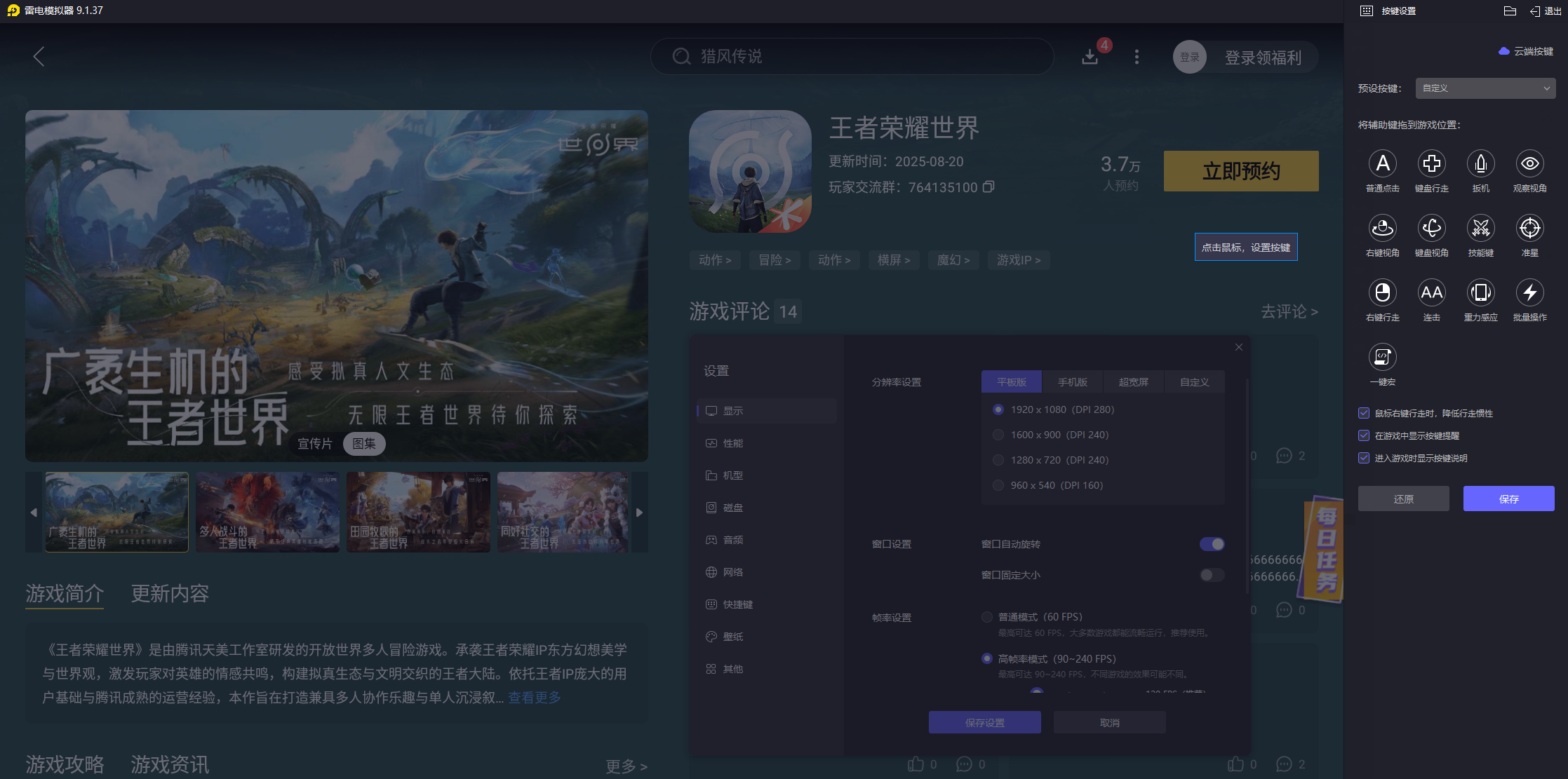This screenshot has width=1568, height=779.
Task: Select the 普通点击 tap key icon
Action: click(1382, 163)
